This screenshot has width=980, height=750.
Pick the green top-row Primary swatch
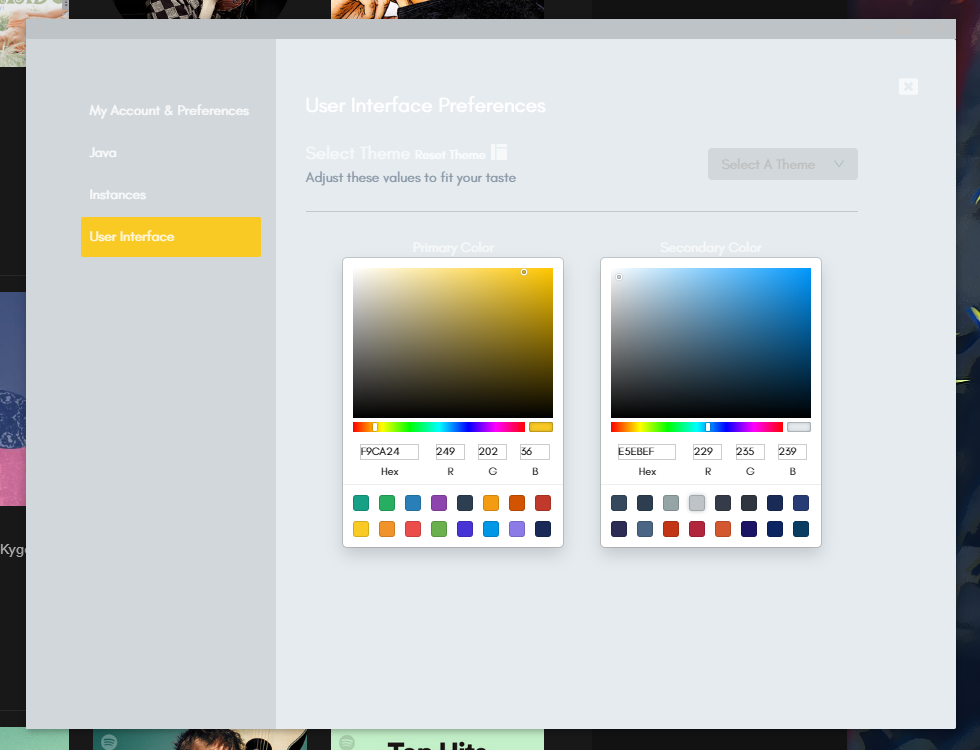coord(387,502)
